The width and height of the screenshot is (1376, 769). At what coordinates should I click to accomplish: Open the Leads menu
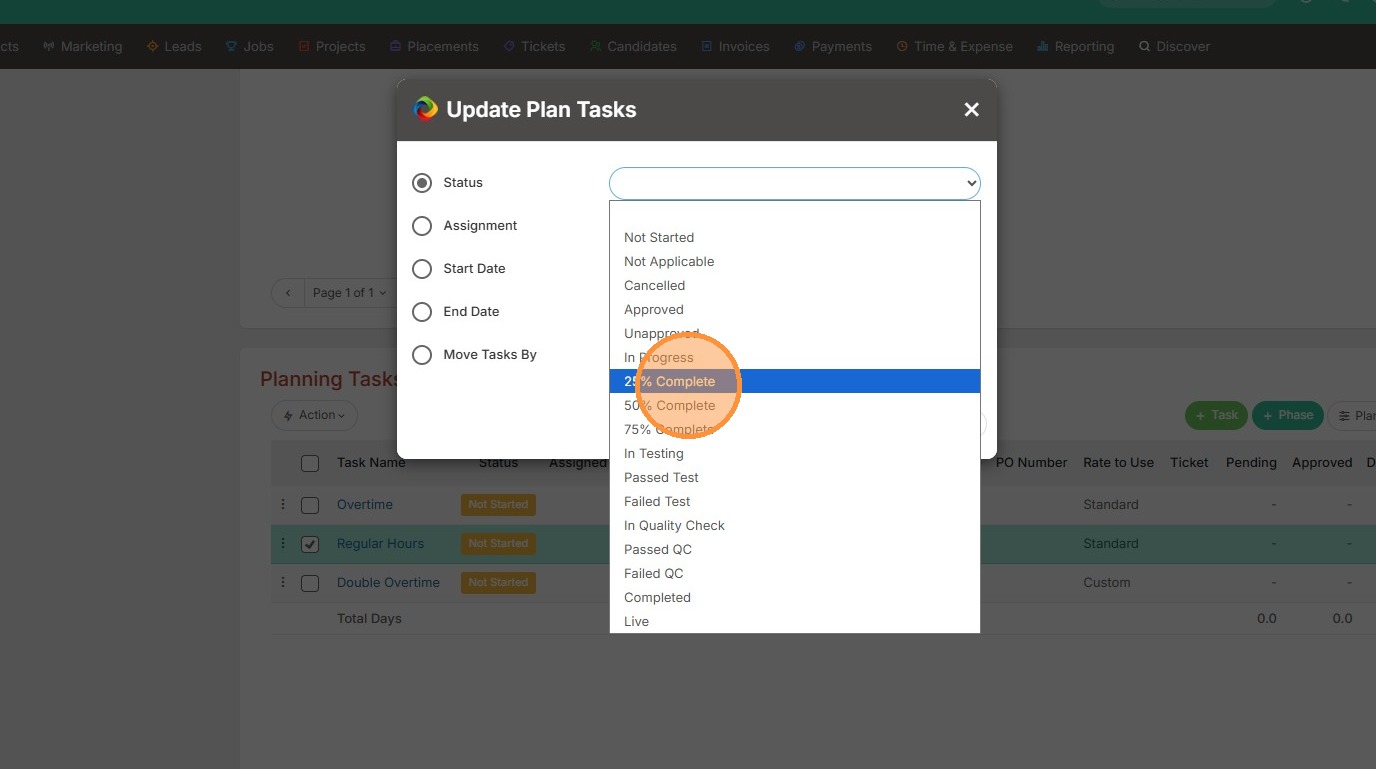tap(174, 46)
